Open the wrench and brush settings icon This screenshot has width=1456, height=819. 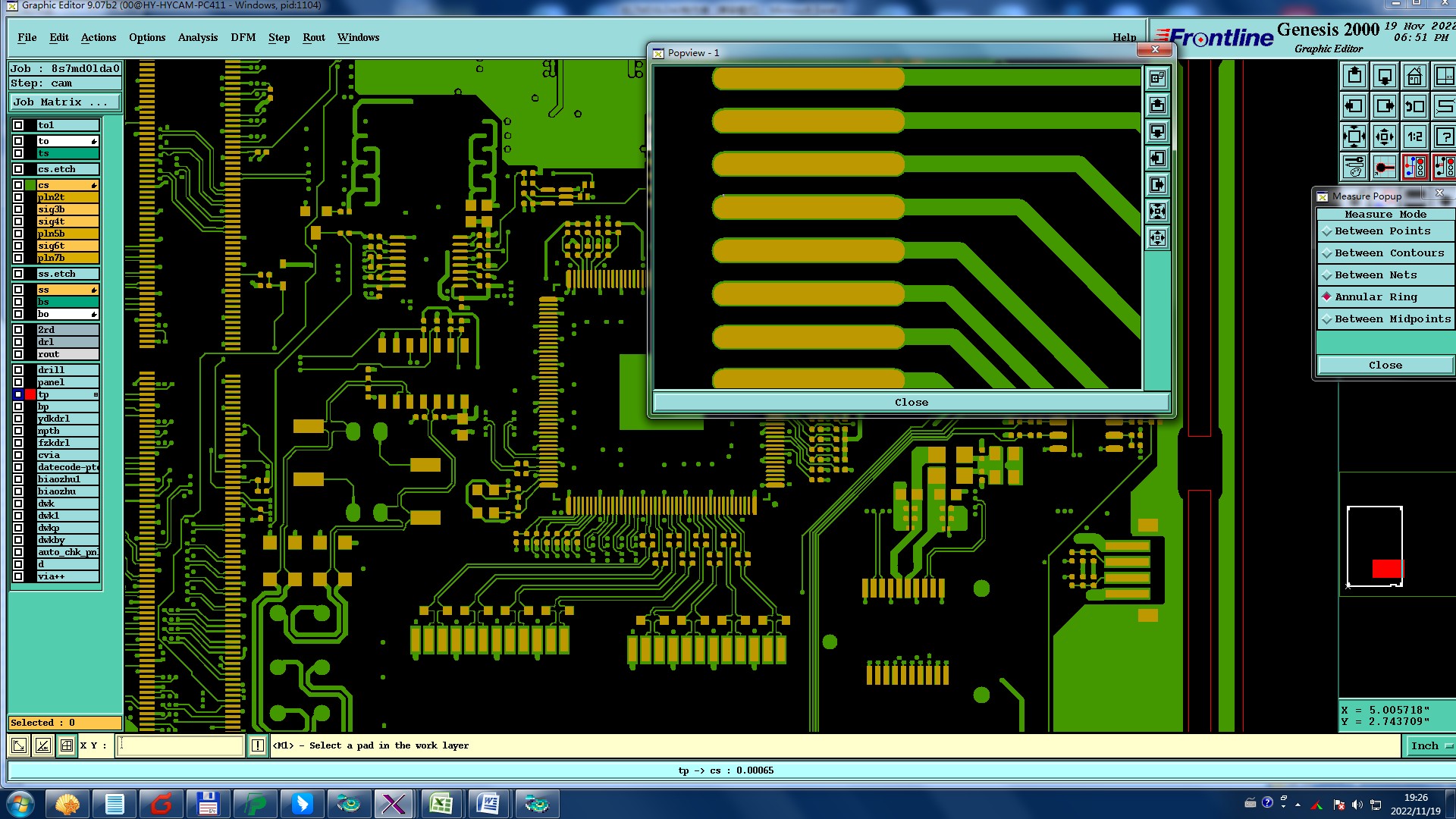(1354, 167)
